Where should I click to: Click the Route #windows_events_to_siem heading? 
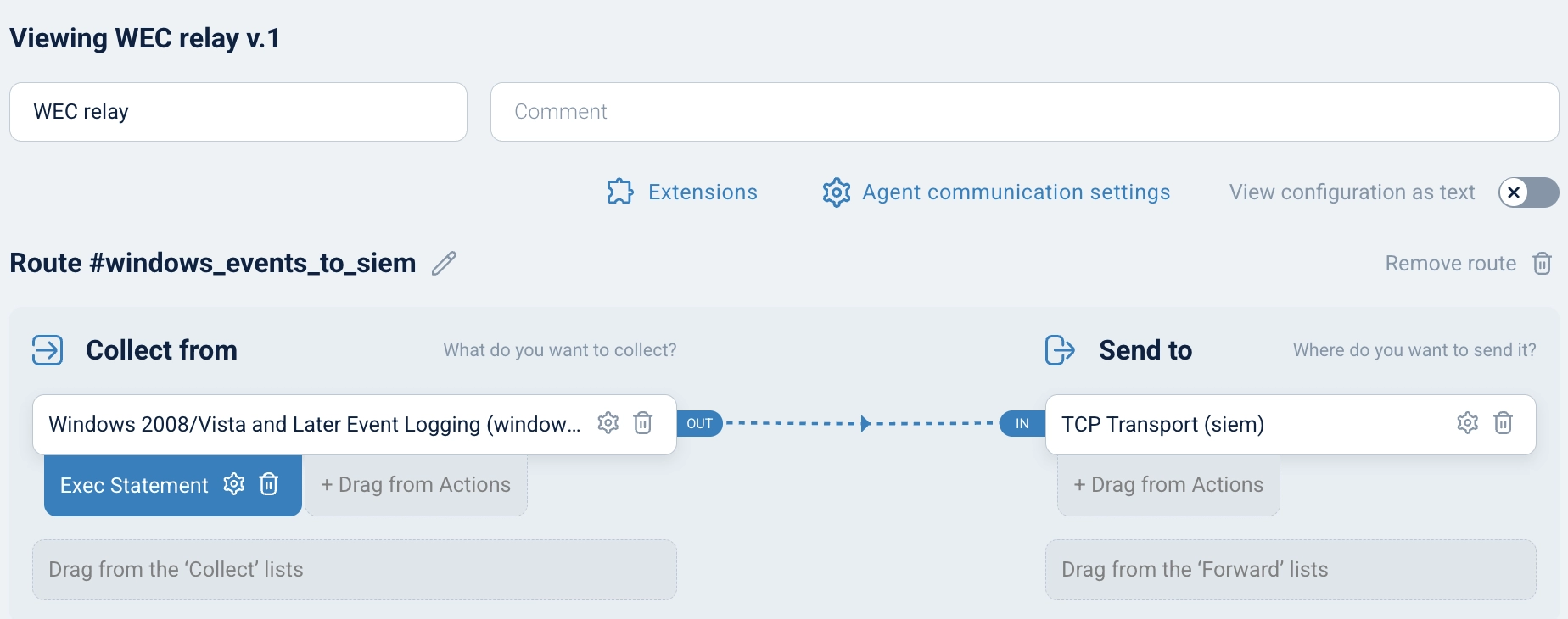213,263
